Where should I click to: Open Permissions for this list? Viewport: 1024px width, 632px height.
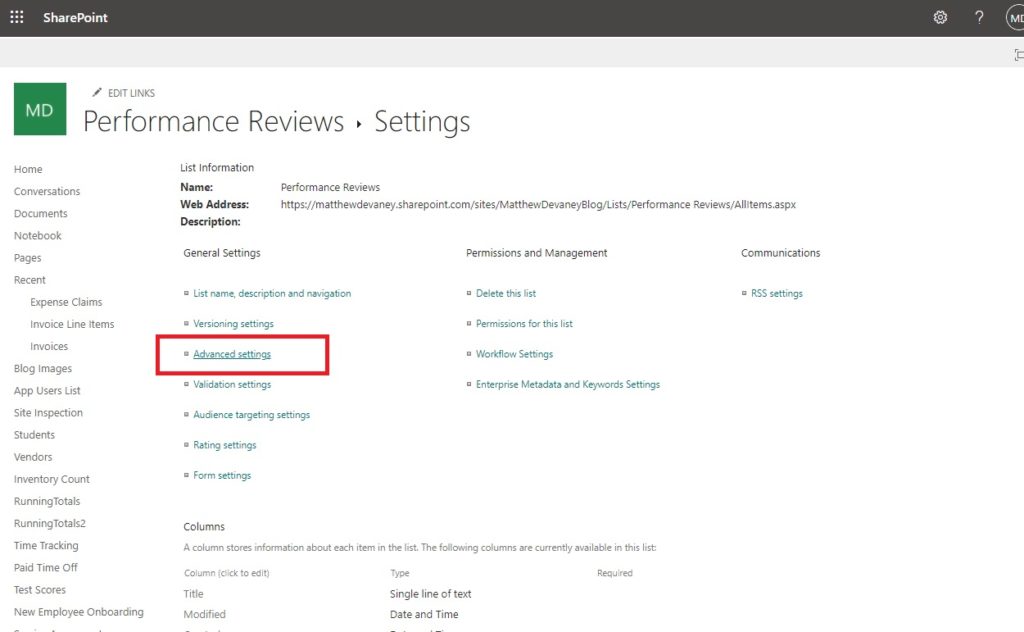click(x=524, y=324)
